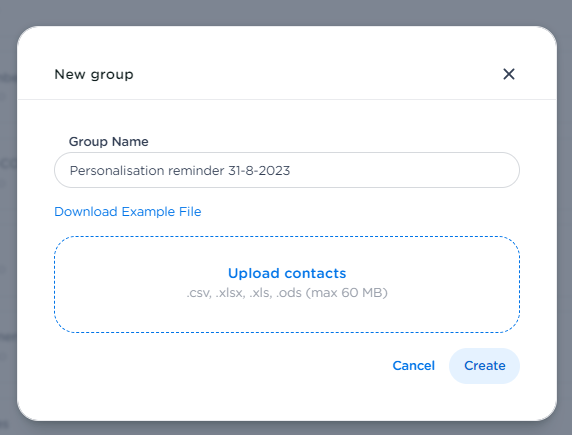Click the supported file formats hint text
The width and height of the screenshot is (572, 435).
(287, 293)
